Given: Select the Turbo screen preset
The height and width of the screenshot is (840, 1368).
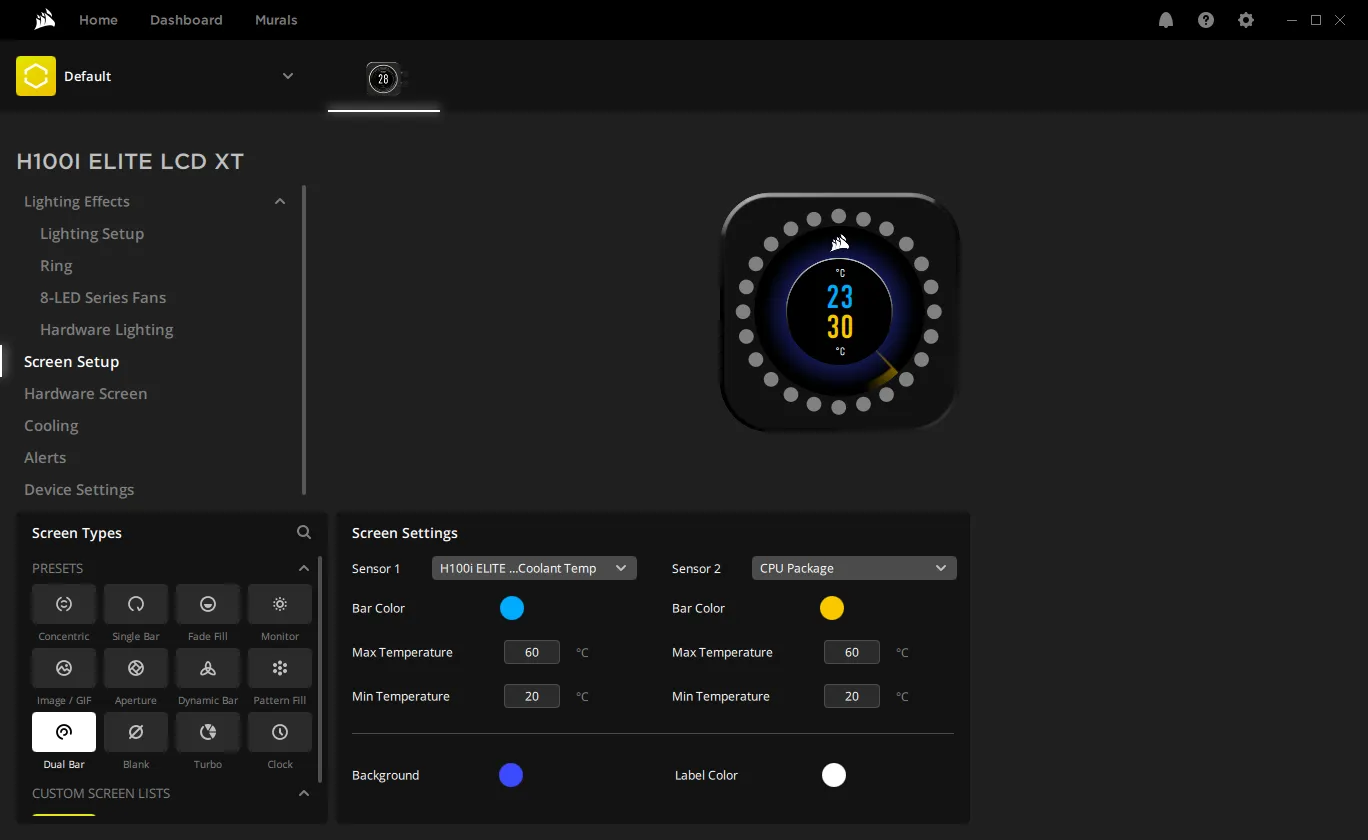Looking at the screenshot, I should (x=208, y=732).
